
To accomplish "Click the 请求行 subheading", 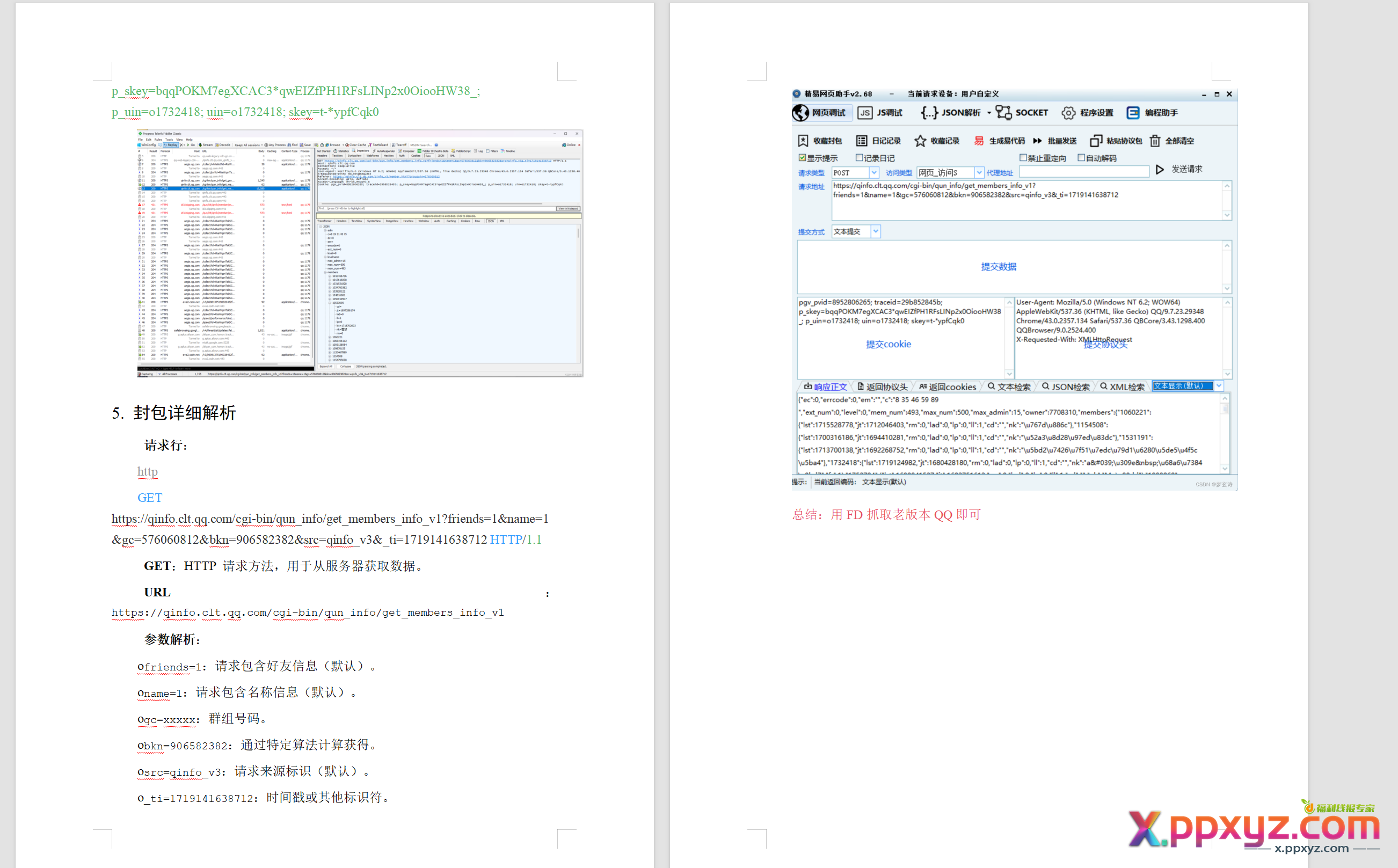I will click(166, 445).
